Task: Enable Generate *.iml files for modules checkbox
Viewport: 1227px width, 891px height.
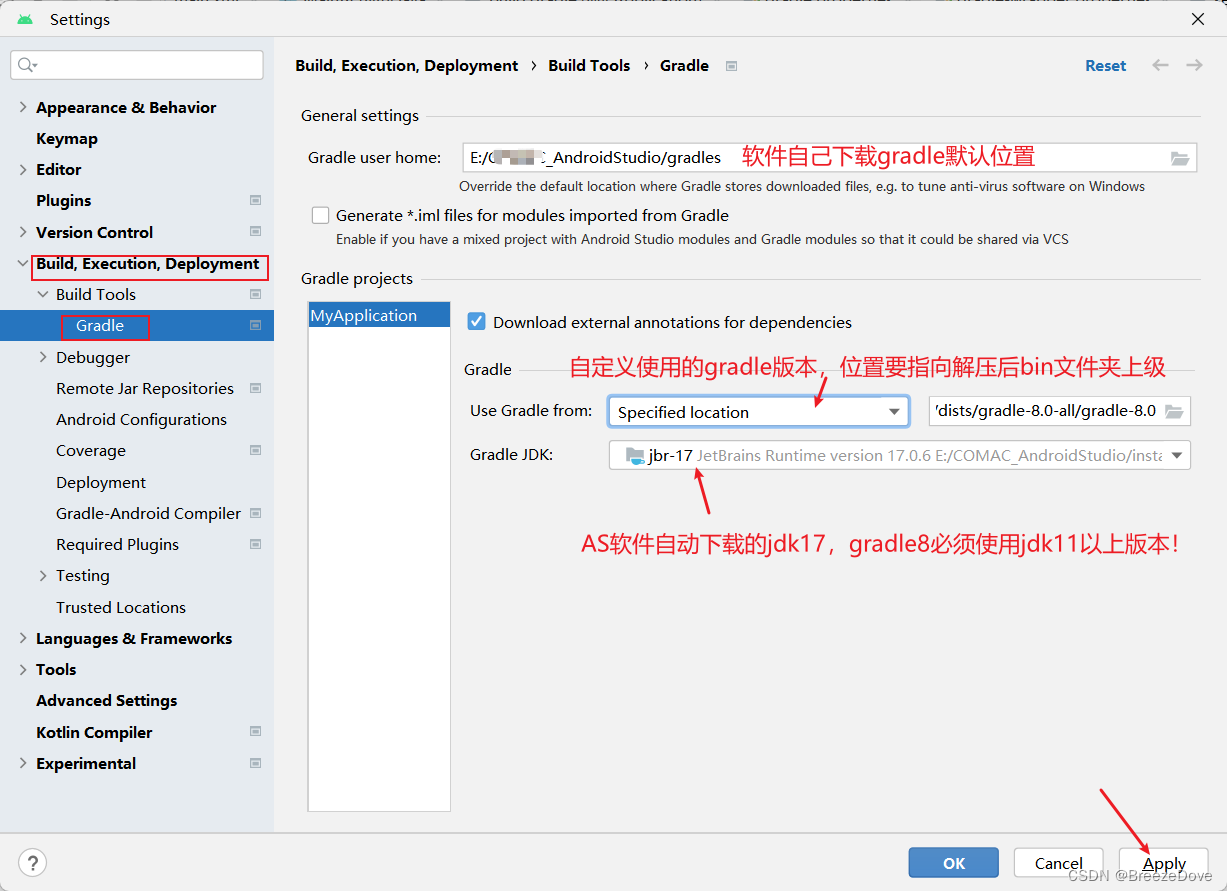Action: tap(320, 215)
